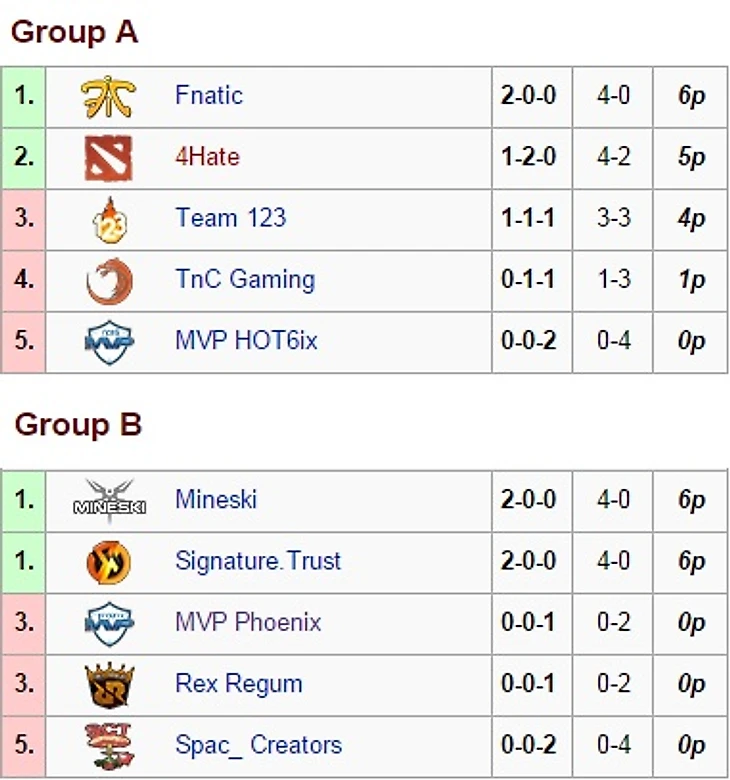Open the Spac_ Creators link
The height and width of the screenshot is (780, 730).
coord(259,745)
